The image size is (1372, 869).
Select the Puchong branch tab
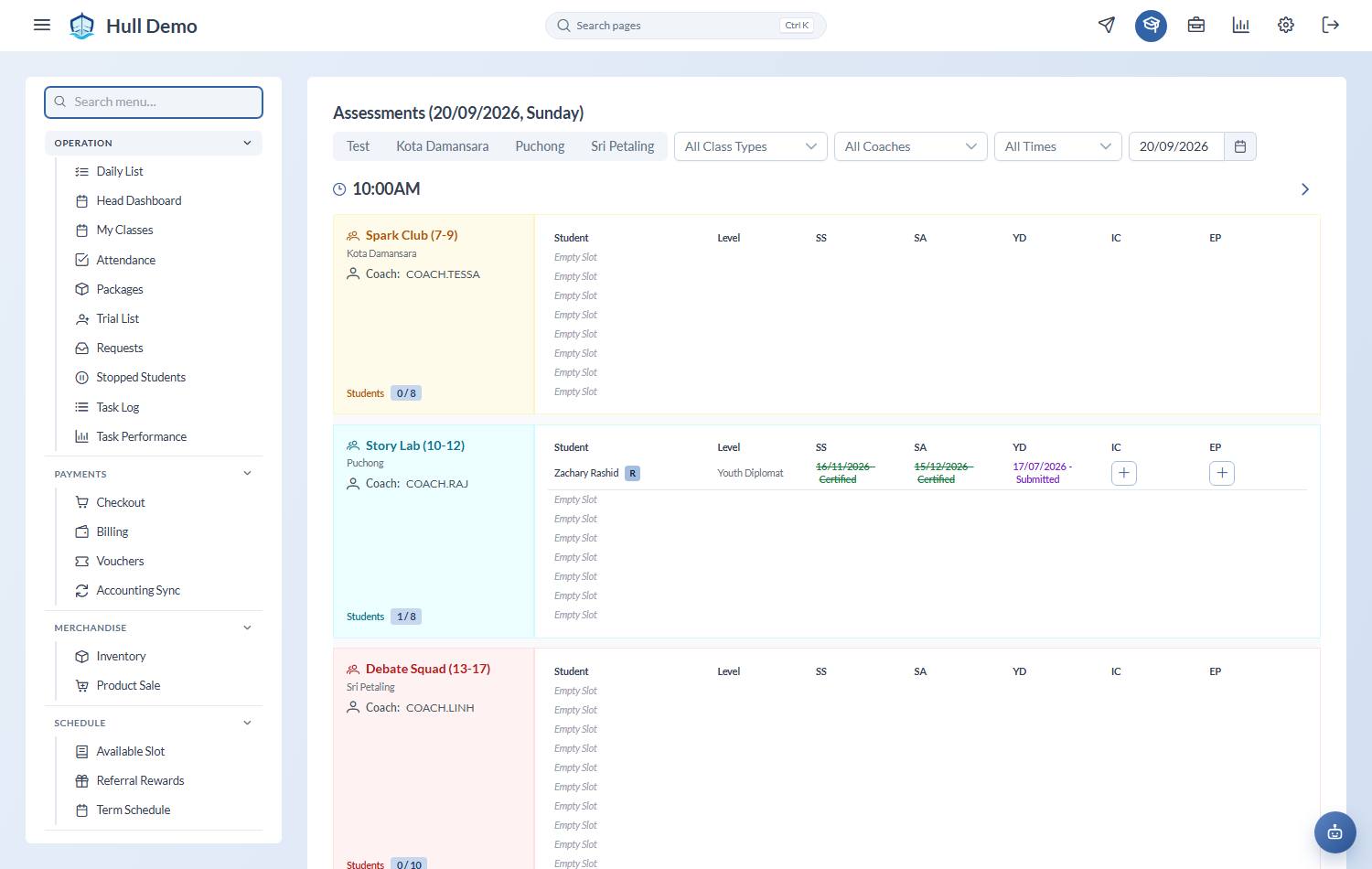[x=540, y=146]
